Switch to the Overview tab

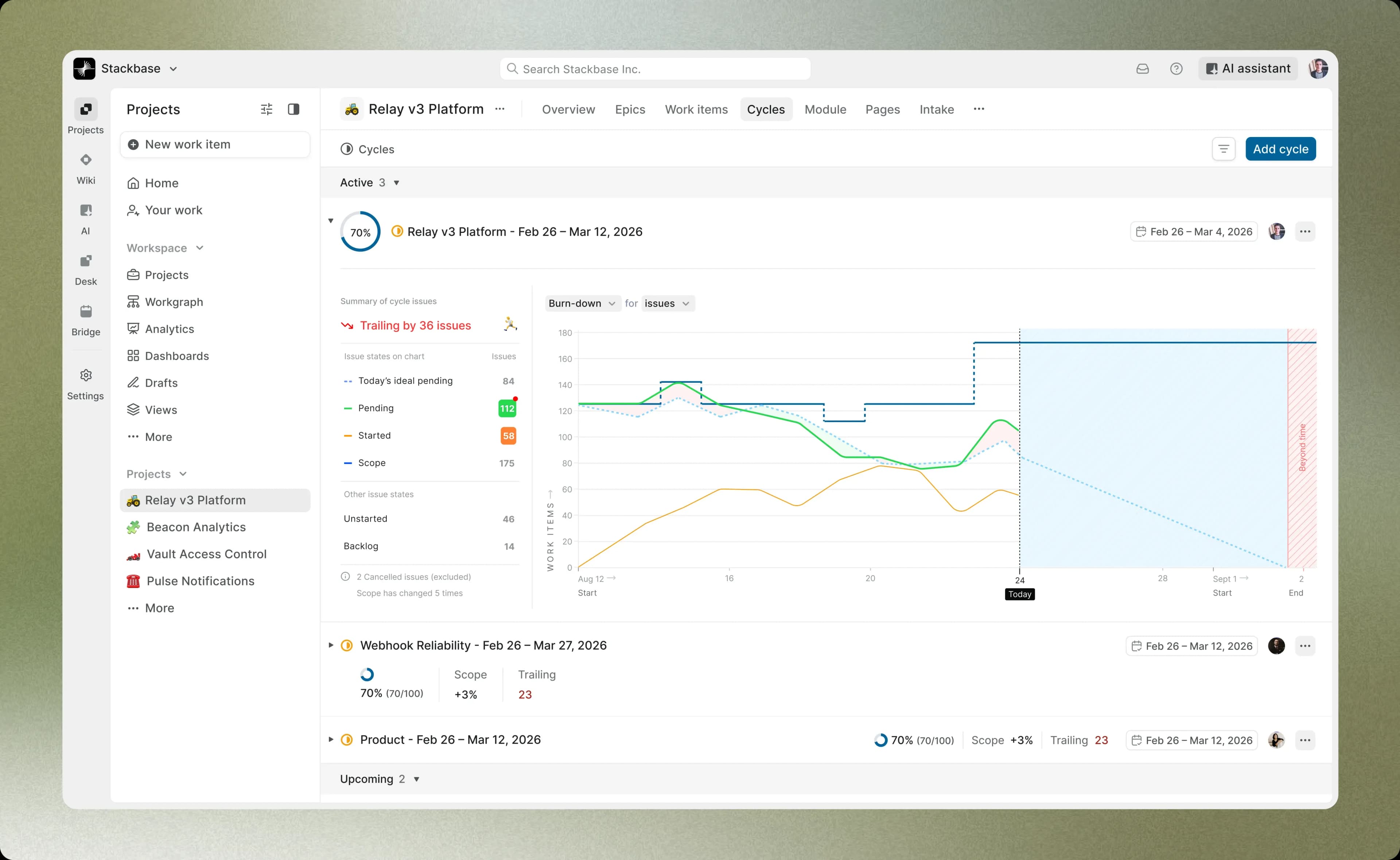[x=568, y=109]
